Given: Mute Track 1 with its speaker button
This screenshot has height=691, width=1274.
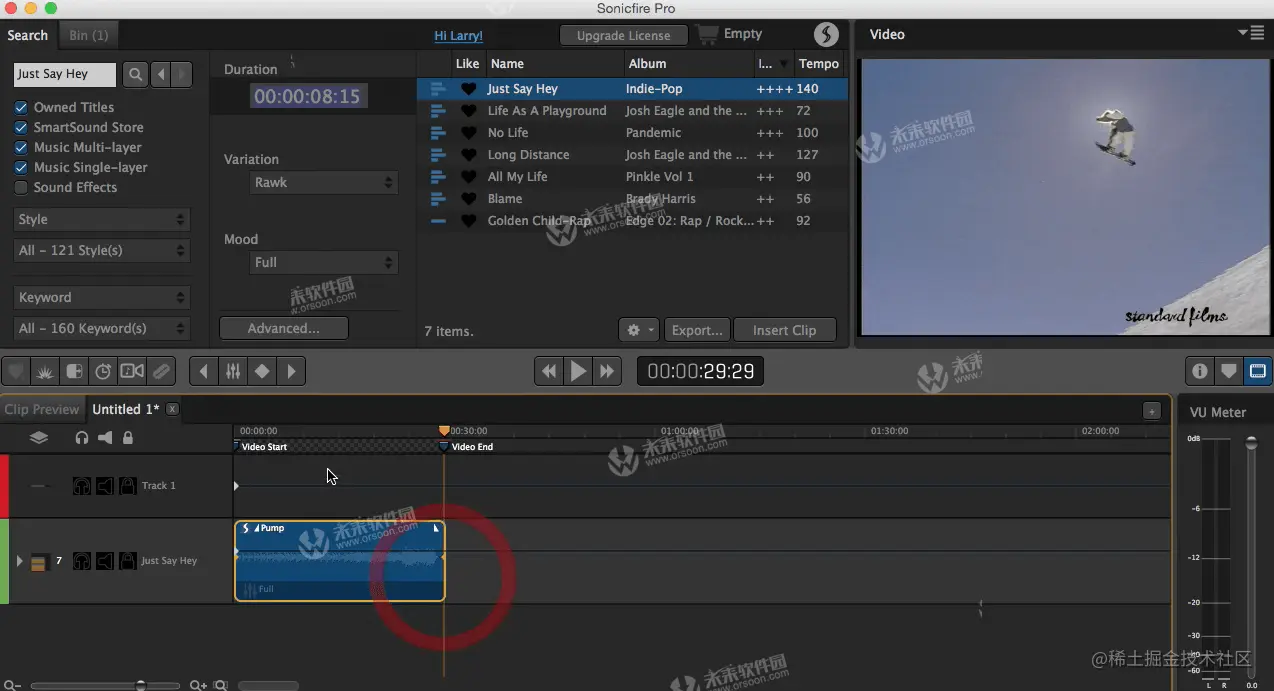Looking at the screenshot, I should pyautogui.click(x=105, y=486).
